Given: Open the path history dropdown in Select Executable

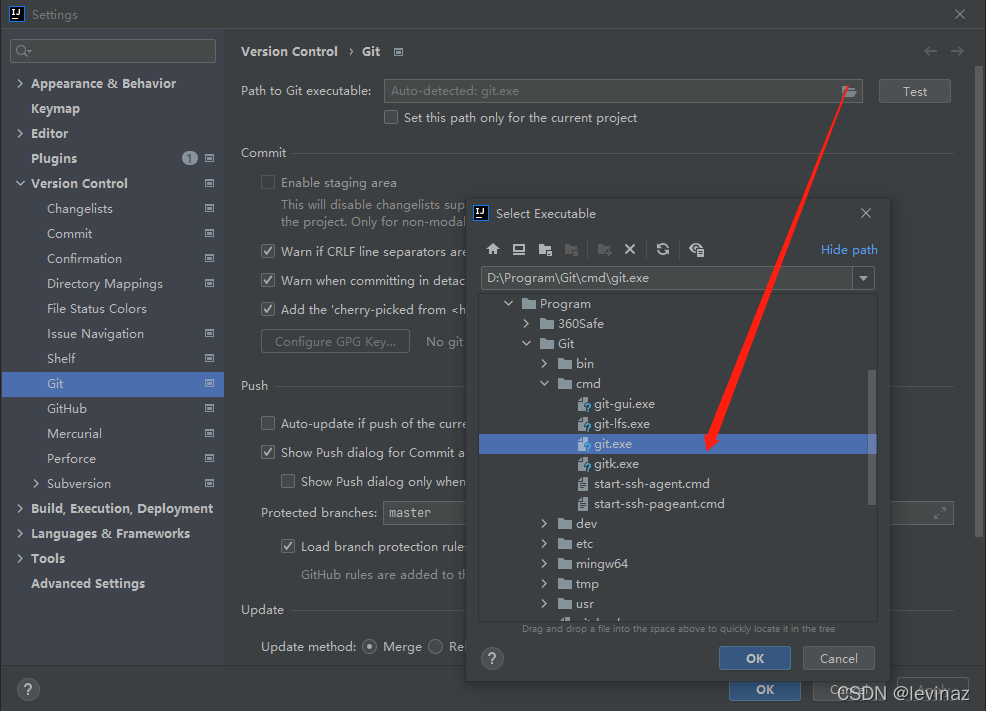Looking at the screenshot, I should coord(864,277).
